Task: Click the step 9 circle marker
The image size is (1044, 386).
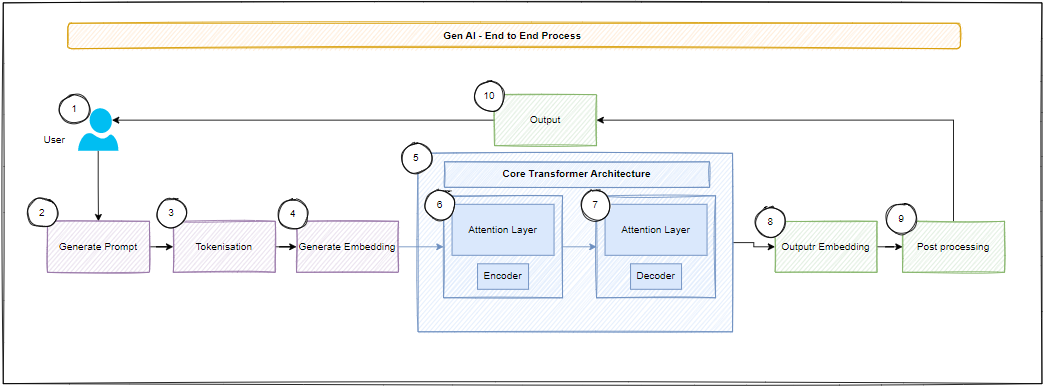Action: click(x=901, y=218)
